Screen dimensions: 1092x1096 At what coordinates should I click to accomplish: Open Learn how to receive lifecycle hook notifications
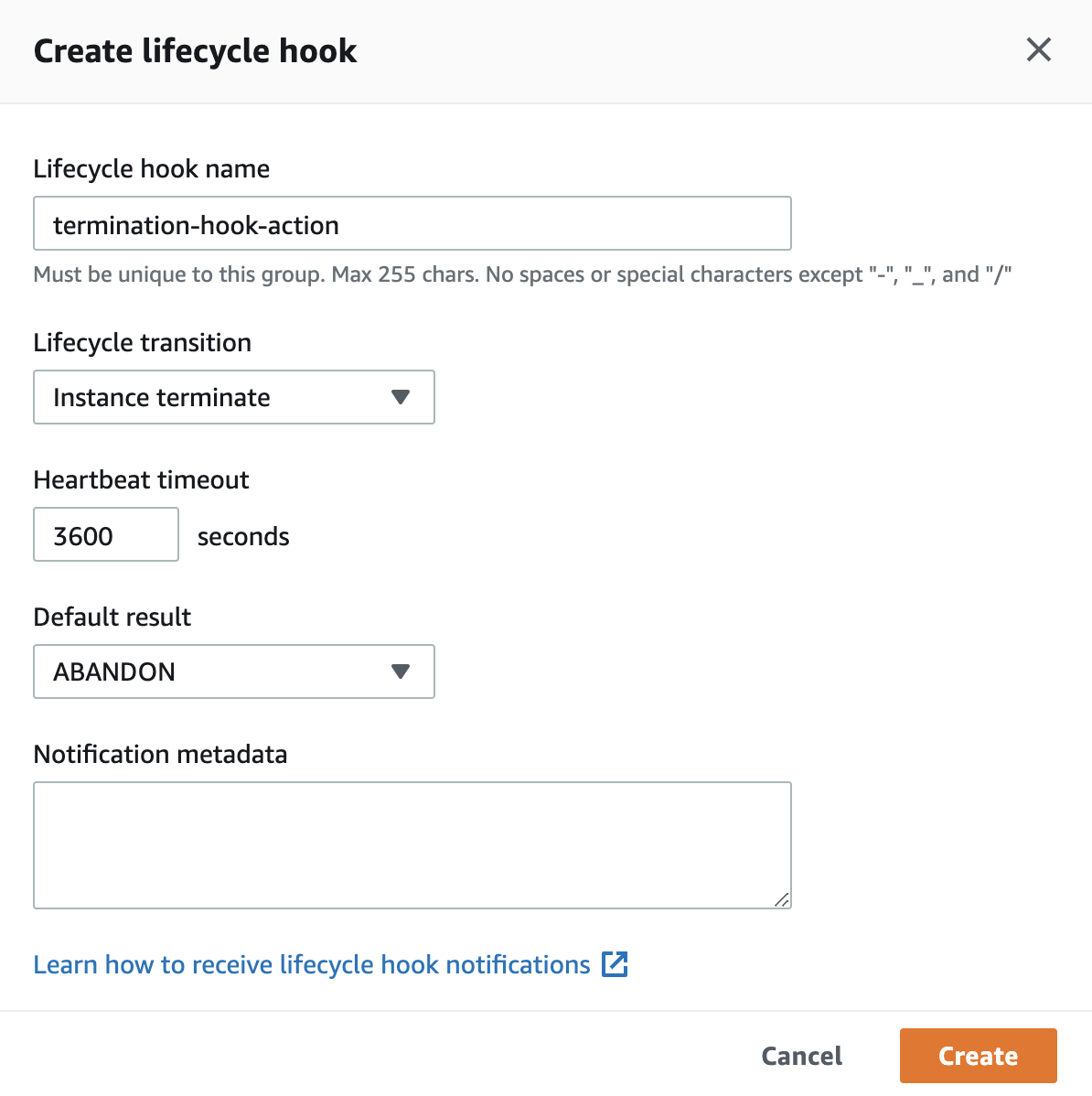(312, 964)
